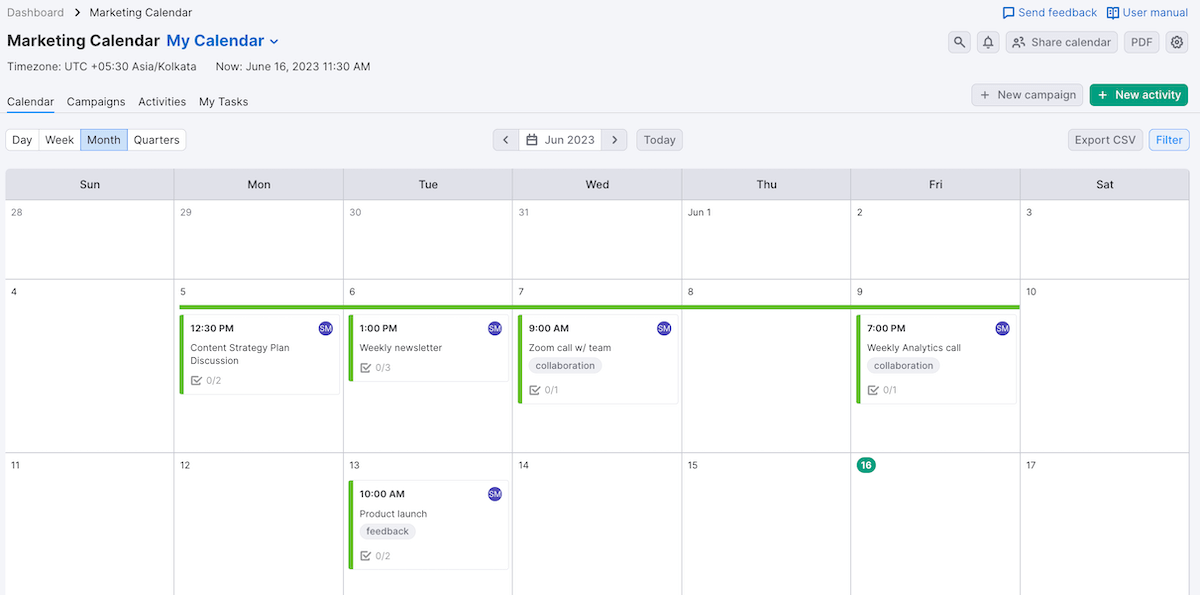The image size is (1200, 595).
Task: Click SM avatar on Product launch card
Action: click(495, 494)
